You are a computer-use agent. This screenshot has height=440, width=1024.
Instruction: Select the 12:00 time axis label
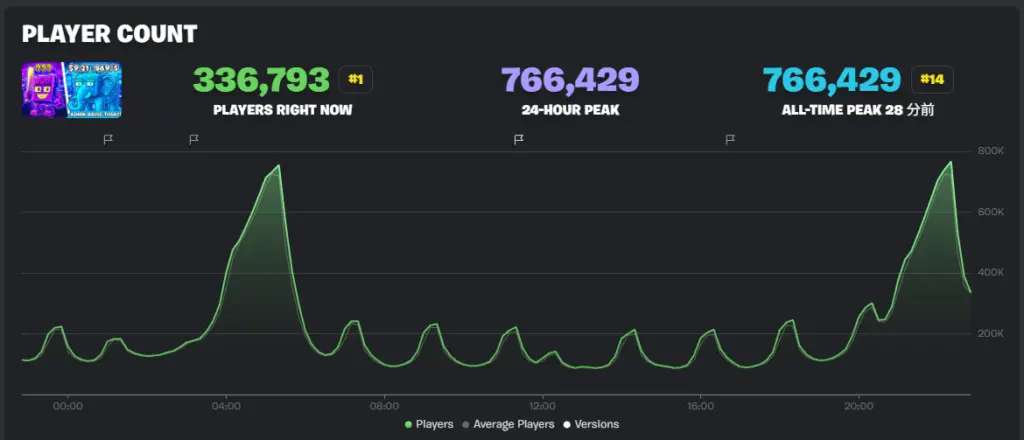pyautogui.click(x=542, y=406)
